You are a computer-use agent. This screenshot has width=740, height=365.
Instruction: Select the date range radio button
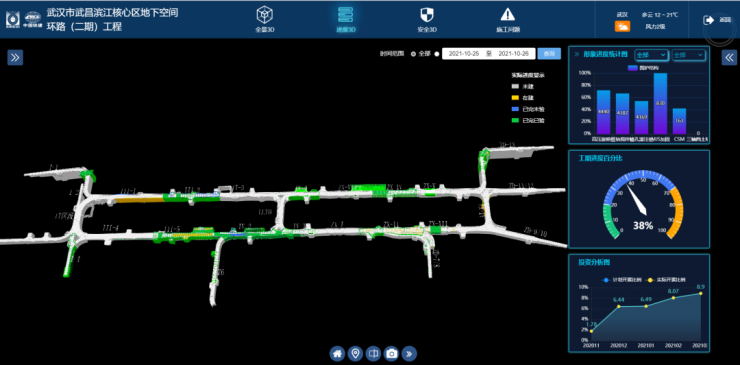[x=437, y=54]
